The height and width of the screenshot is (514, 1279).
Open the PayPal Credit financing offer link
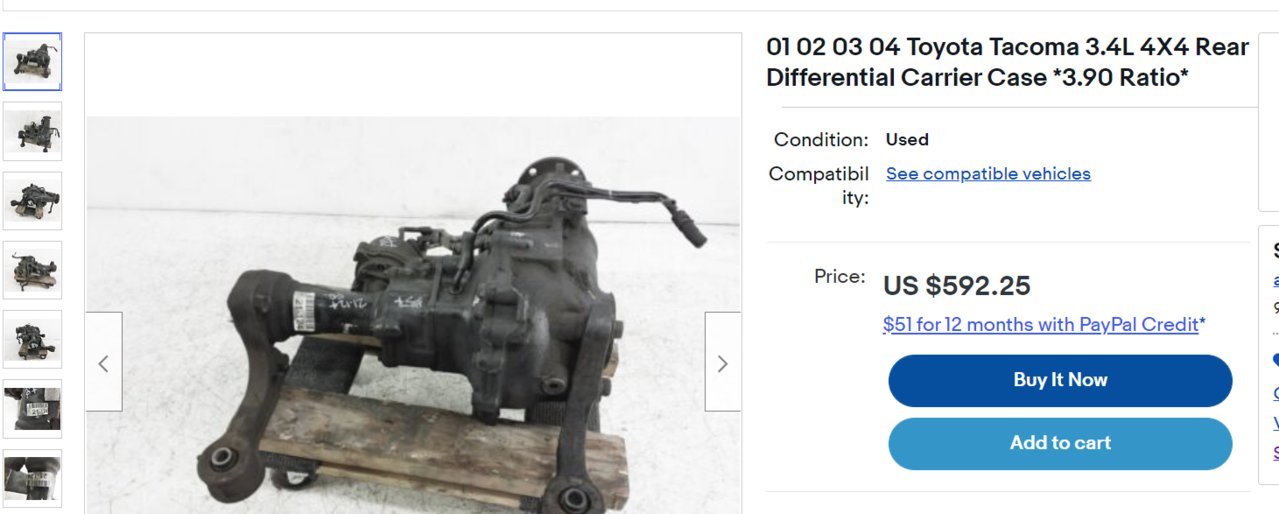[x=1044, y=324]
